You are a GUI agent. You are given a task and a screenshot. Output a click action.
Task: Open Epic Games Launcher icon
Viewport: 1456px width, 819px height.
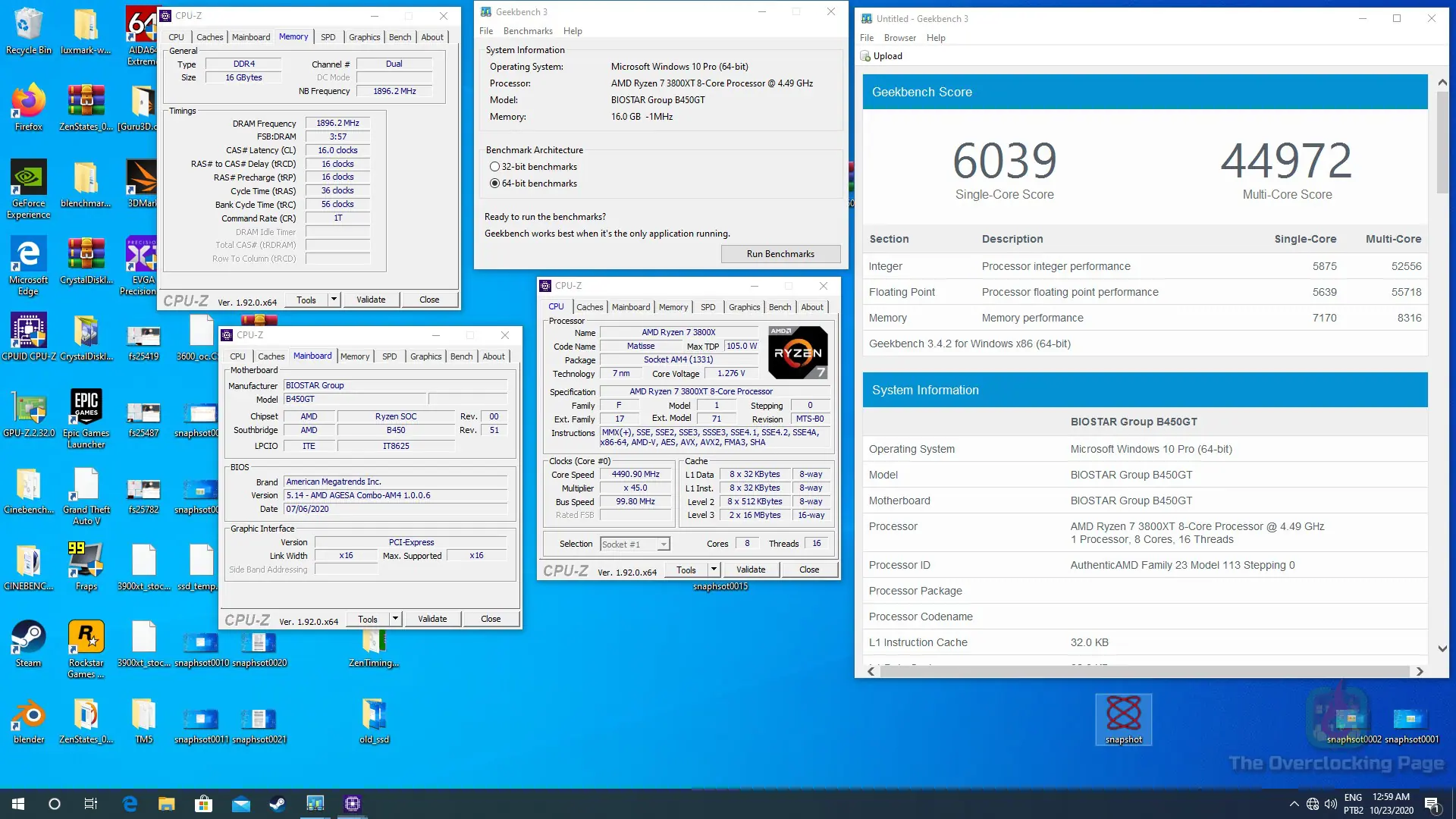tap(86, 419)
